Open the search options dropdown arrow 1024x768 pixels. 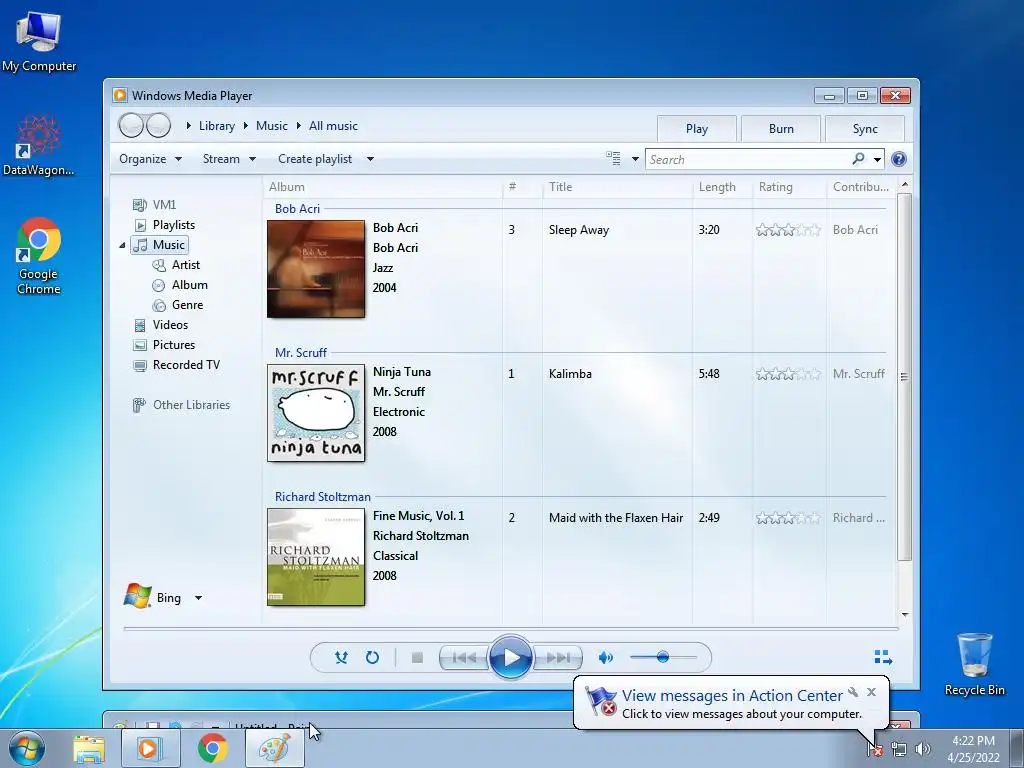click(877, 159)
